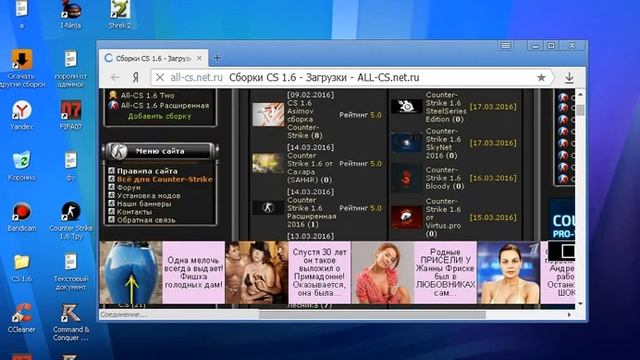
Task: Open Counter Strike 1.6 от Сахара link
Action: pos(310,168)
